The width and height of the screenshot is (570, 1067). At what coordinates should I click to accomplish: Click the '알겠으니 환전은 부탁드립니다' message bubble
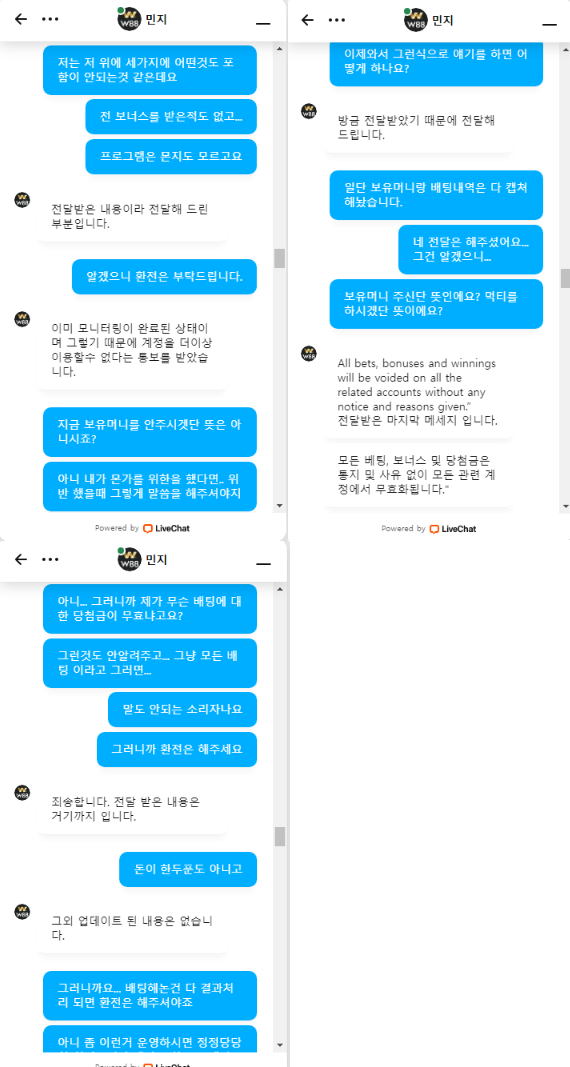[x=165, y=276]
